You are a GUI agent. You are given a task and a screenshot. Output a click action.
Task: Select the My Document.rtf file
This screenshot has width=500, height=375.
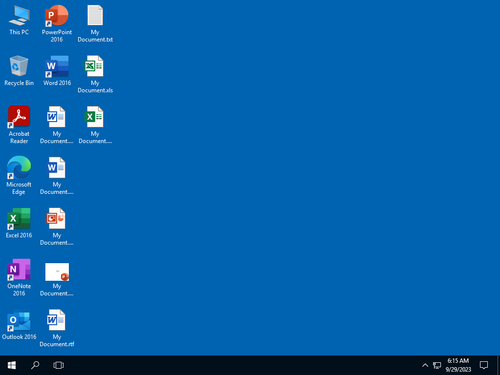57,328
